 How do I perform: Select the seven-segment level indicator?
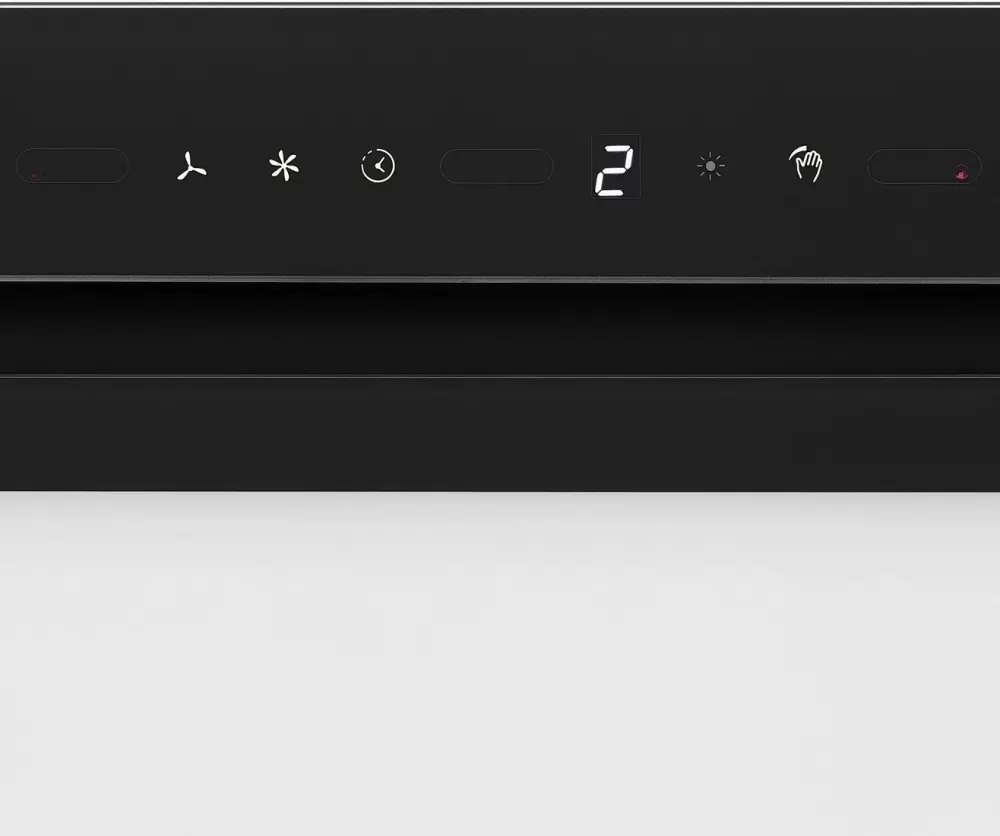[615, 166]
